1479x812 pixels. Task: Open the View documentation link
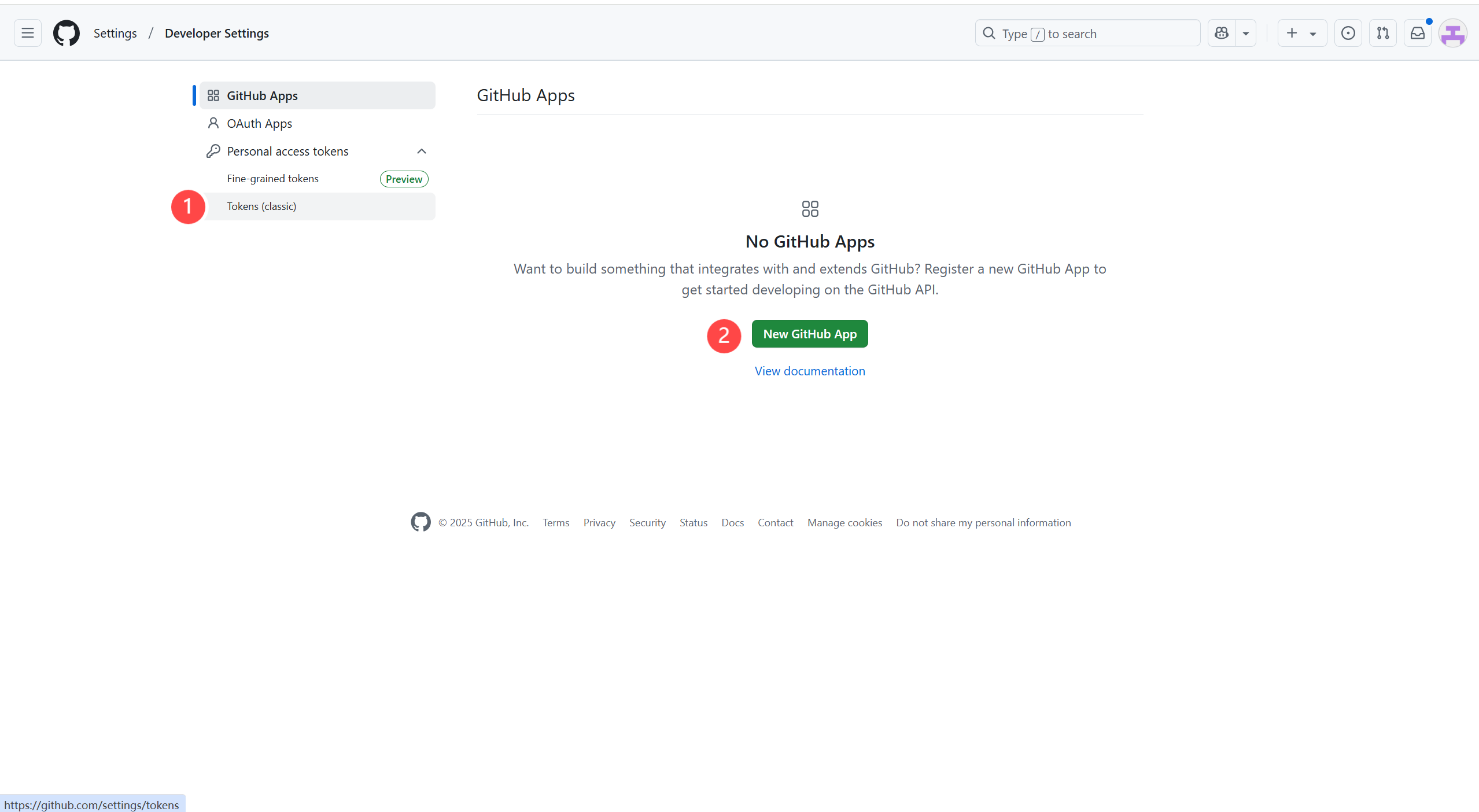809,371
